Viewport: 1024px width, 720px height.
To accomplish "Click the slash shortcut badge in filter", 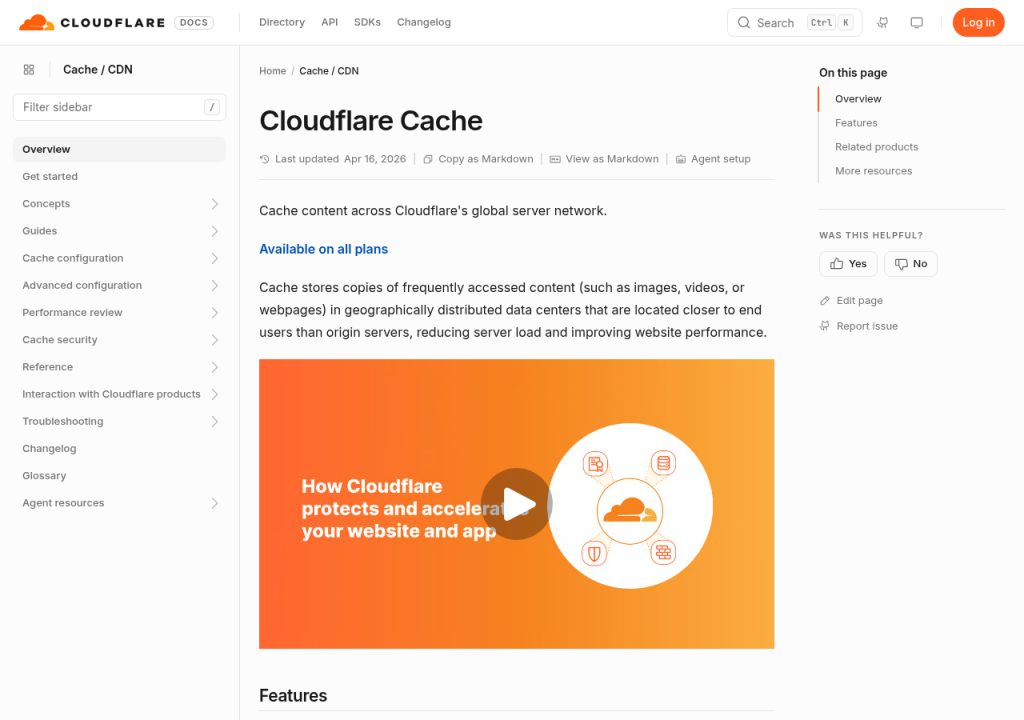I will tap(212, 107).
